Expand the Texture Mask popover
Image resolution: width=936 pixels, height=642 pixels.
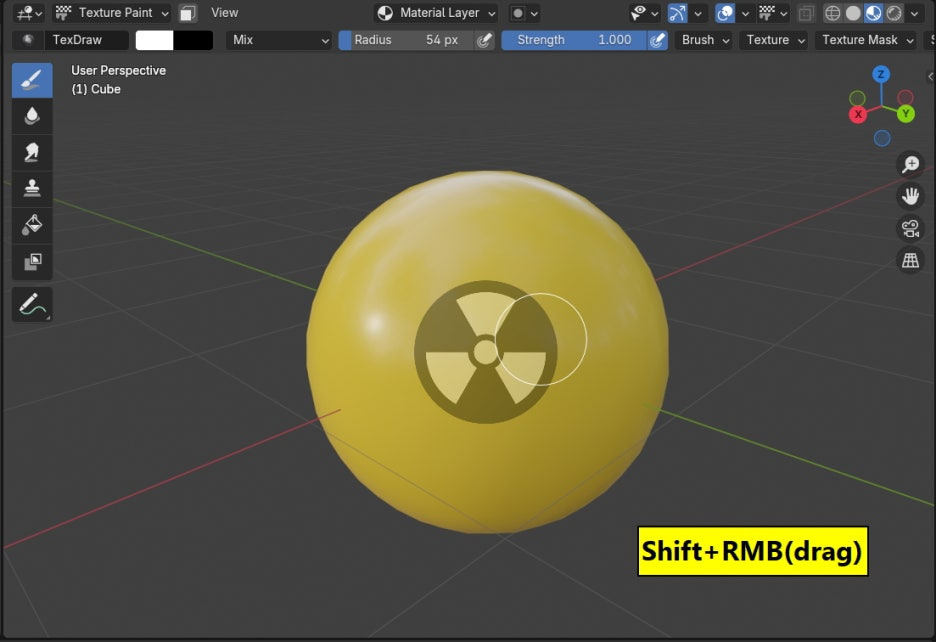(866, 40)
